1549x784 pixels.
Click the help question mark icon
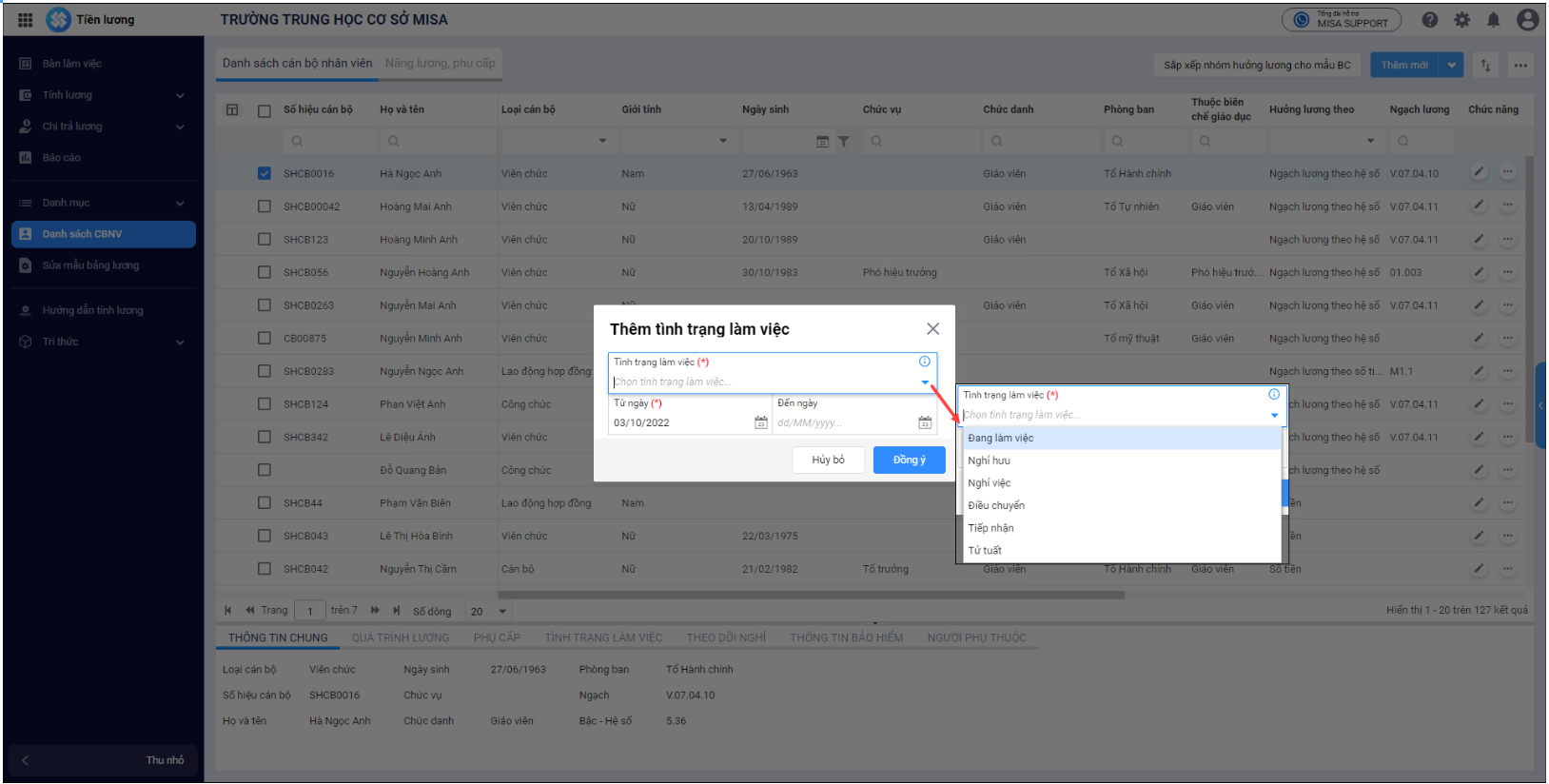(x=1430, y=20)
